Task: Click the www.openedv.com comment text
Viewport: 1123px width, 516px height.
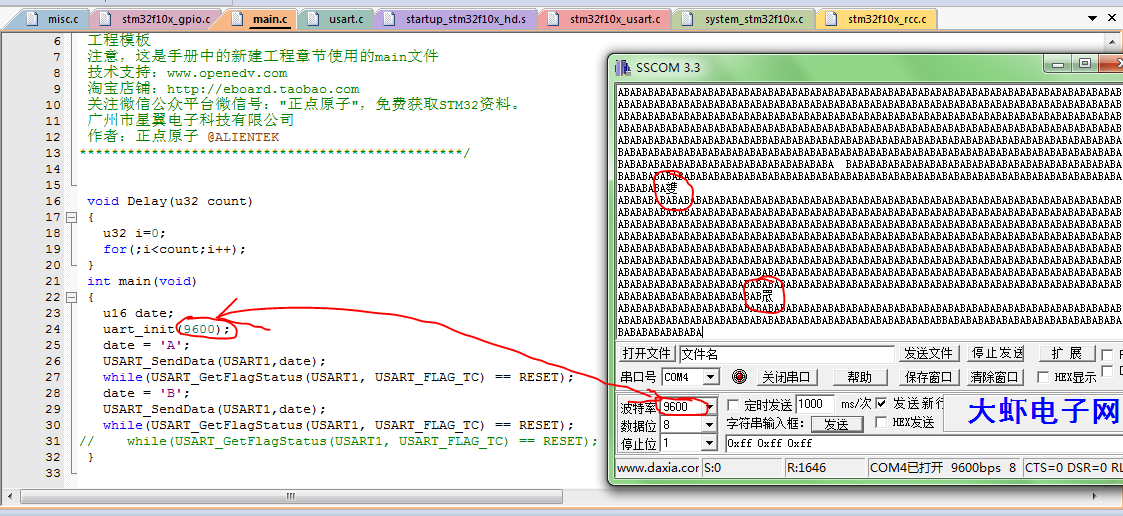Action: tap(226, 73)
